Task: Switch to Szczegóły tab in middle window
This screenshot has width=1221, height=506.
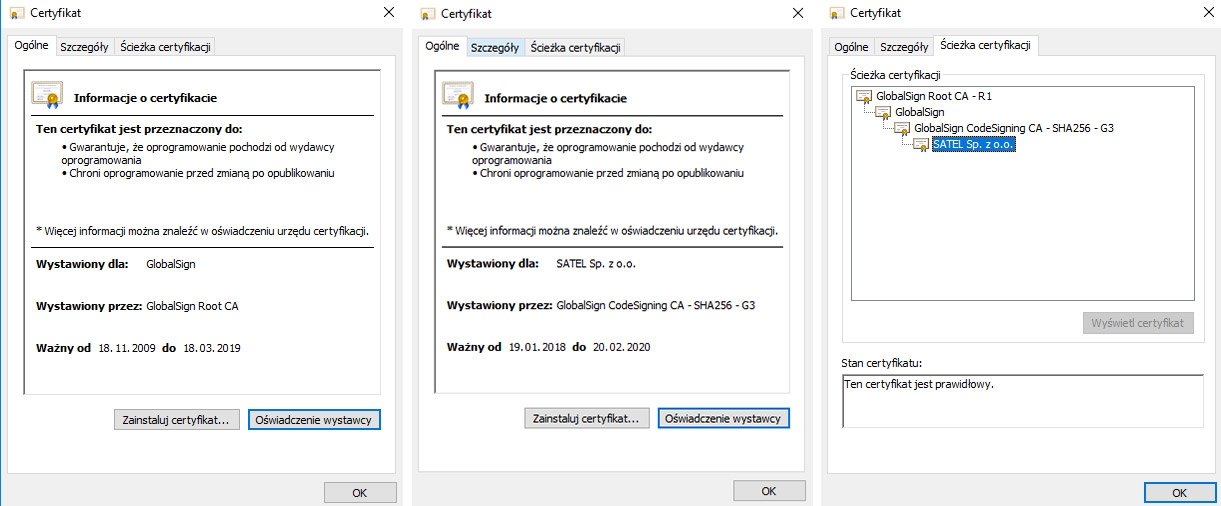Action: [495, 47]
